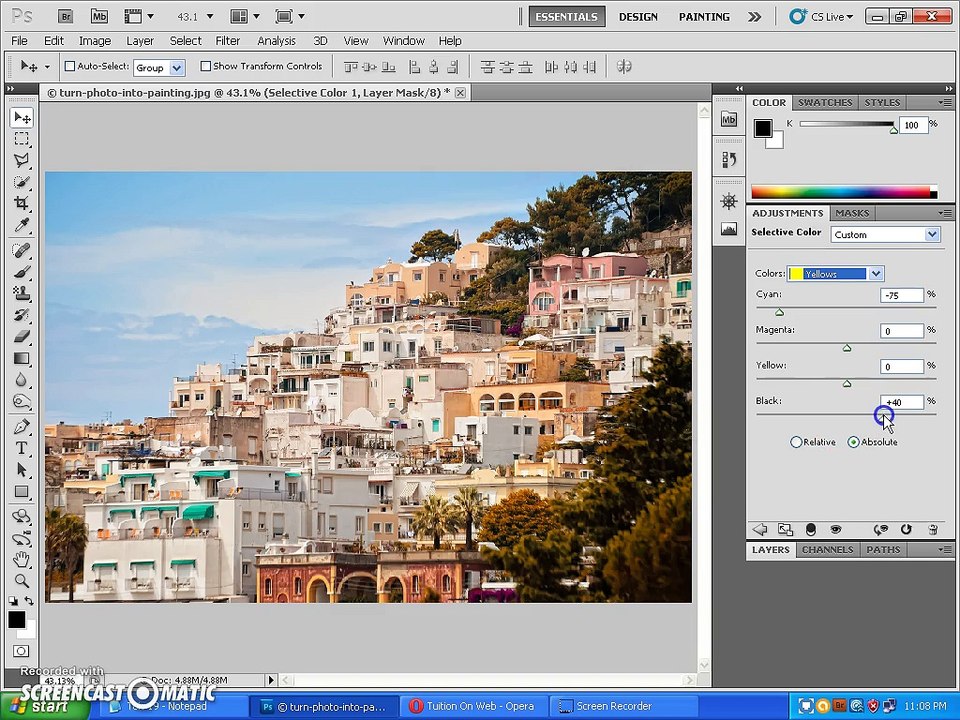Select the Quick Selection tool
The width and height of the screenshot is (960, 720).
[x=21, y=182]
